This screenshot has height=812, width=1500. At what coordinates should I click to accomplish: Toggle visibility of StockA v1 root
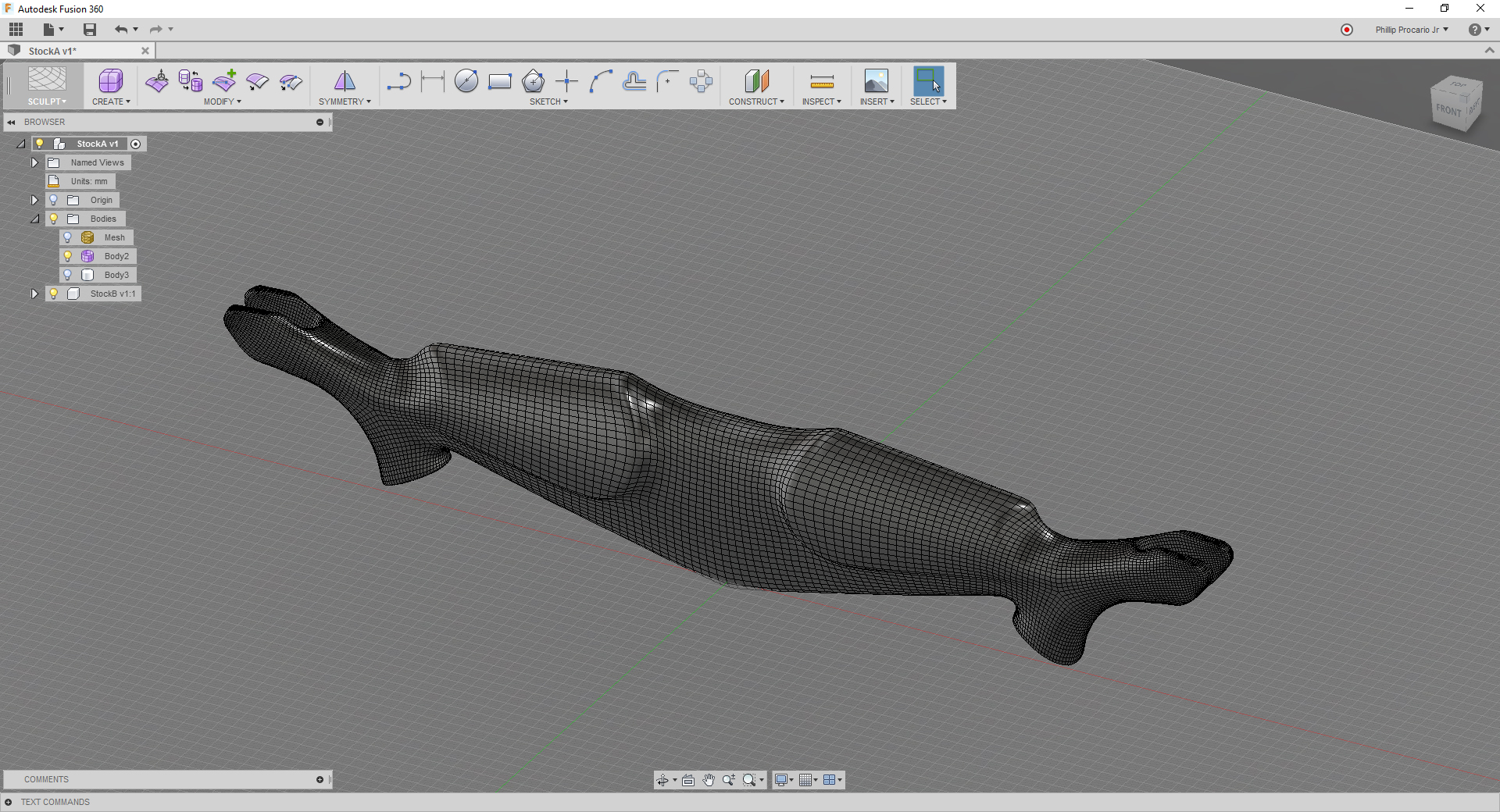pos(39,144)
